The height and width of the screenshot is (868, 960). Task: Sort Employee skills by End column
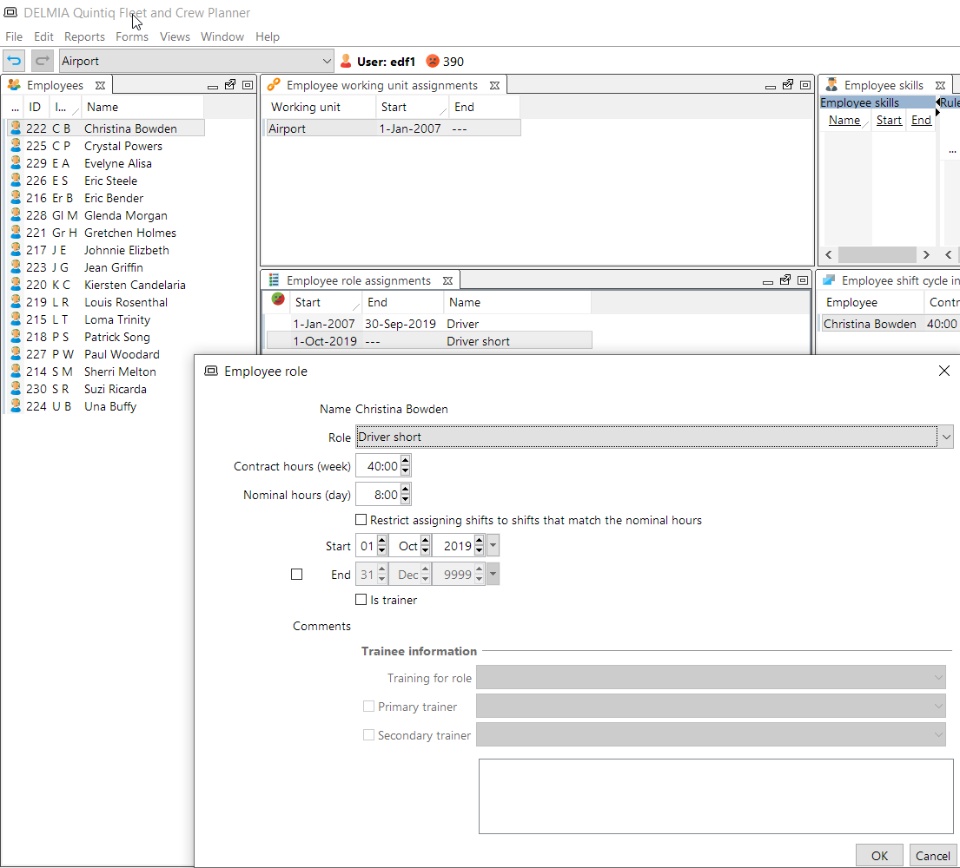(x=921, y=120)
